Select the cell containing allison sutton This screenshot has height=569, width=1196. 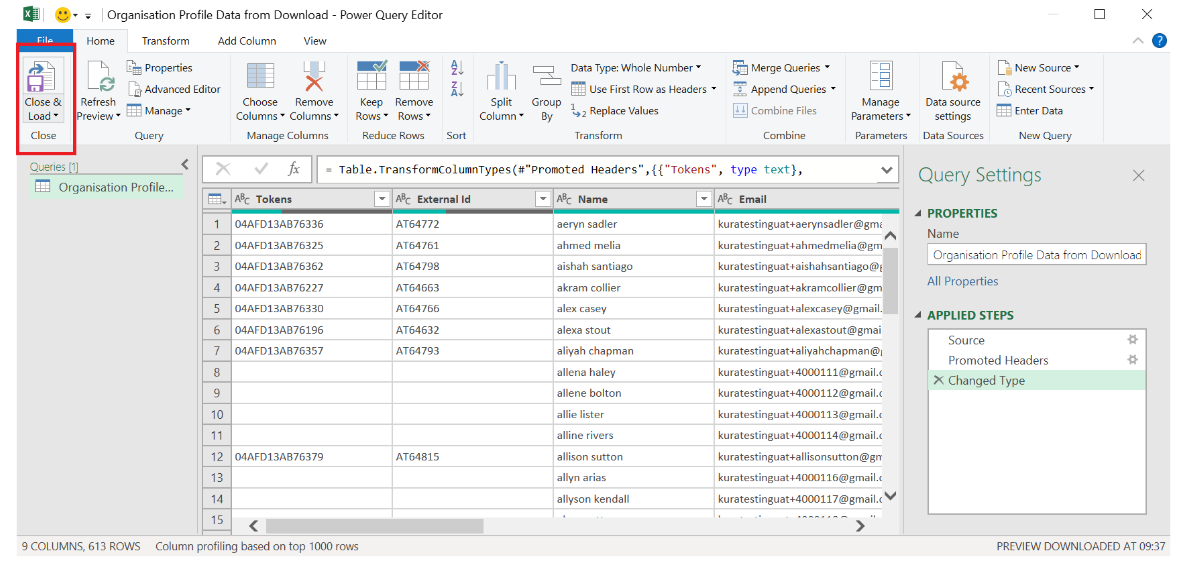pyautogui.click(x=634, y=457)
